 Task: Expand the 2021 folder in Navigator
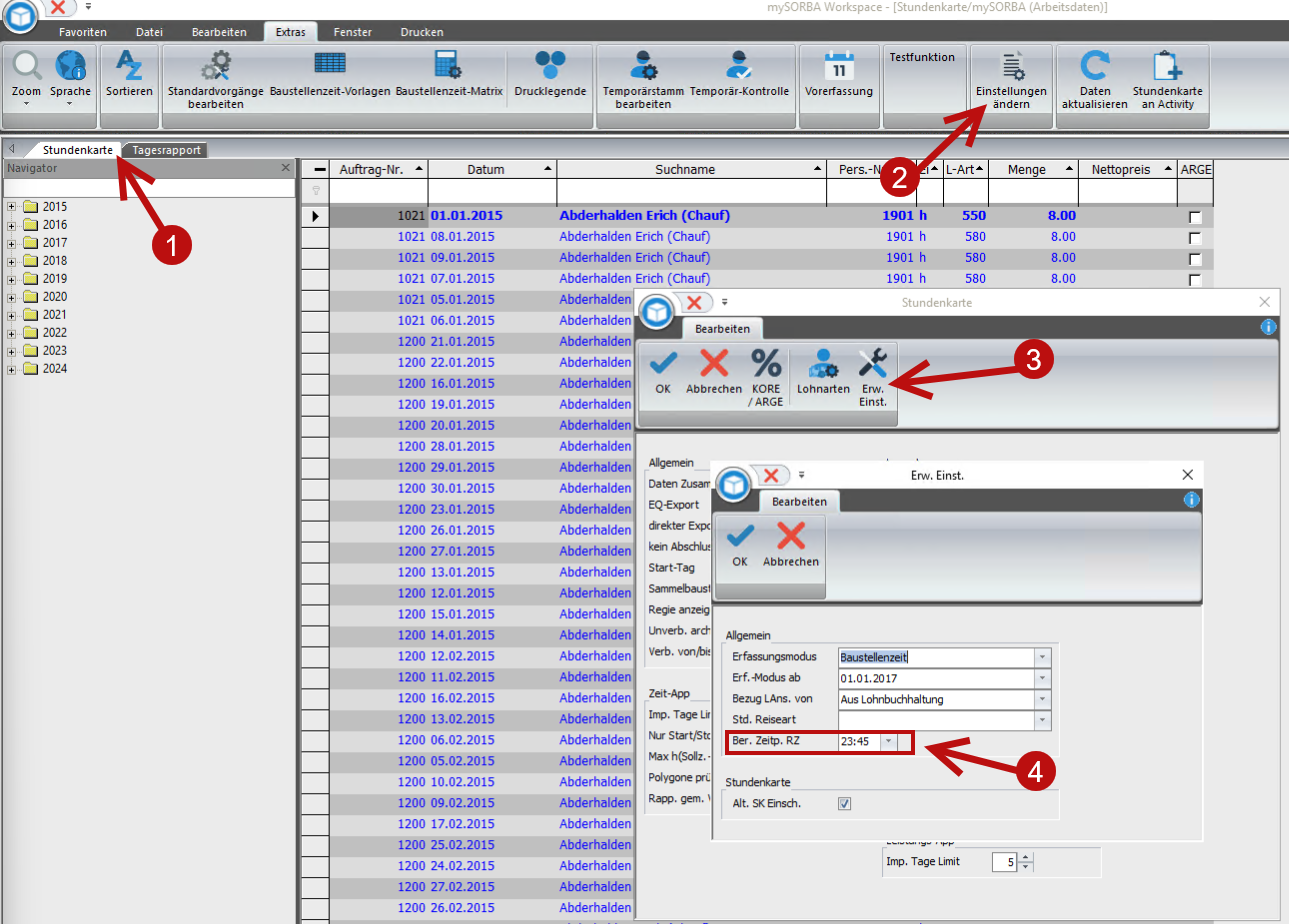12,315
